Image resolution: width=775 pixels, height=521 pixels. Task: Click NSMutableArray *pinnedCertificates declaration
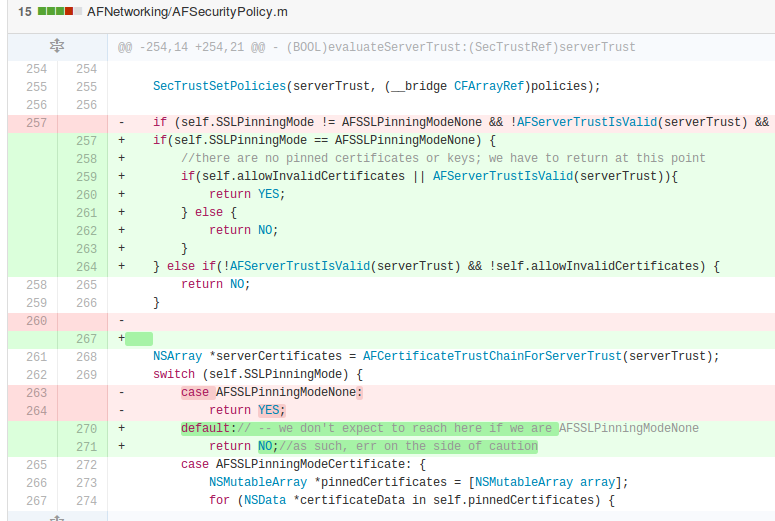(x=419, y=482)
